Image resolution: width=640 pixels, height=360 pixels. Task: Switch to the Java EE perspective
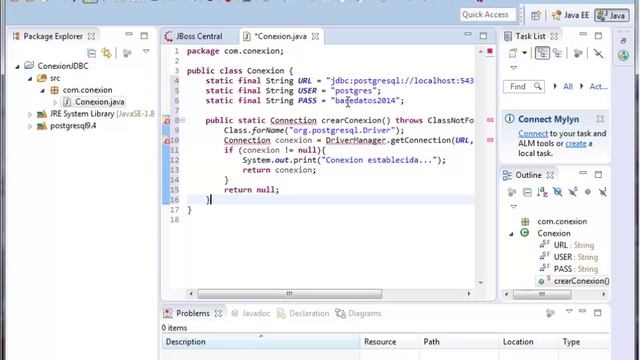570,16
